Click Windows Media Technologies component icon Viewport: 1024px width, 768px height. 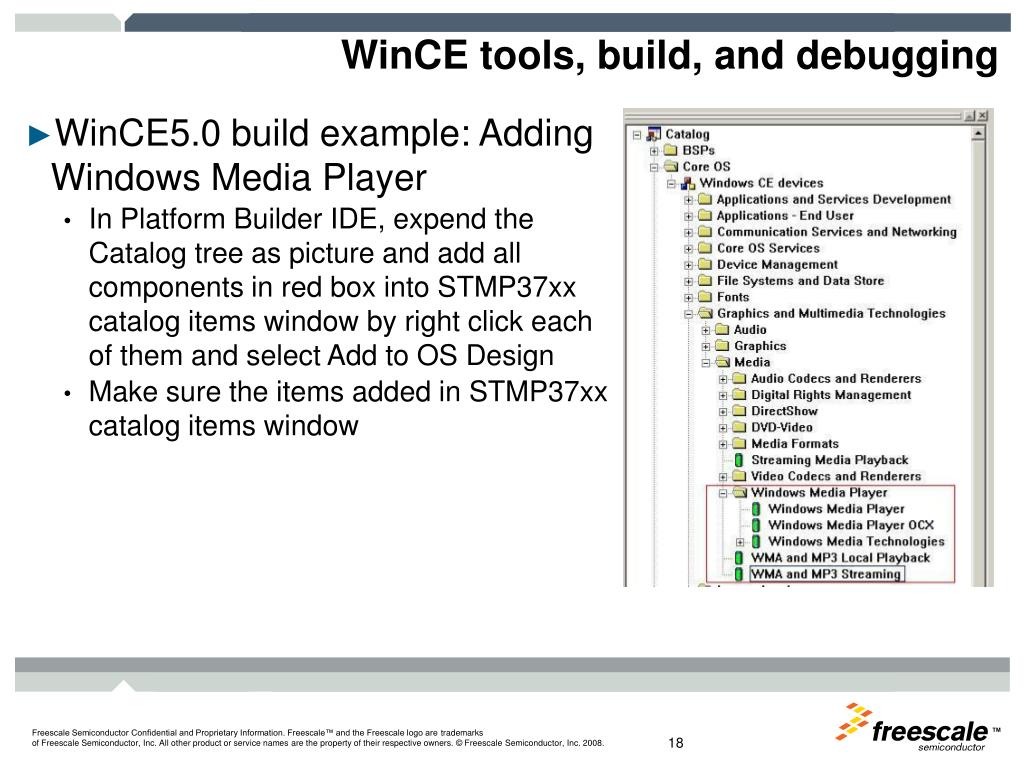coord(756,542)
